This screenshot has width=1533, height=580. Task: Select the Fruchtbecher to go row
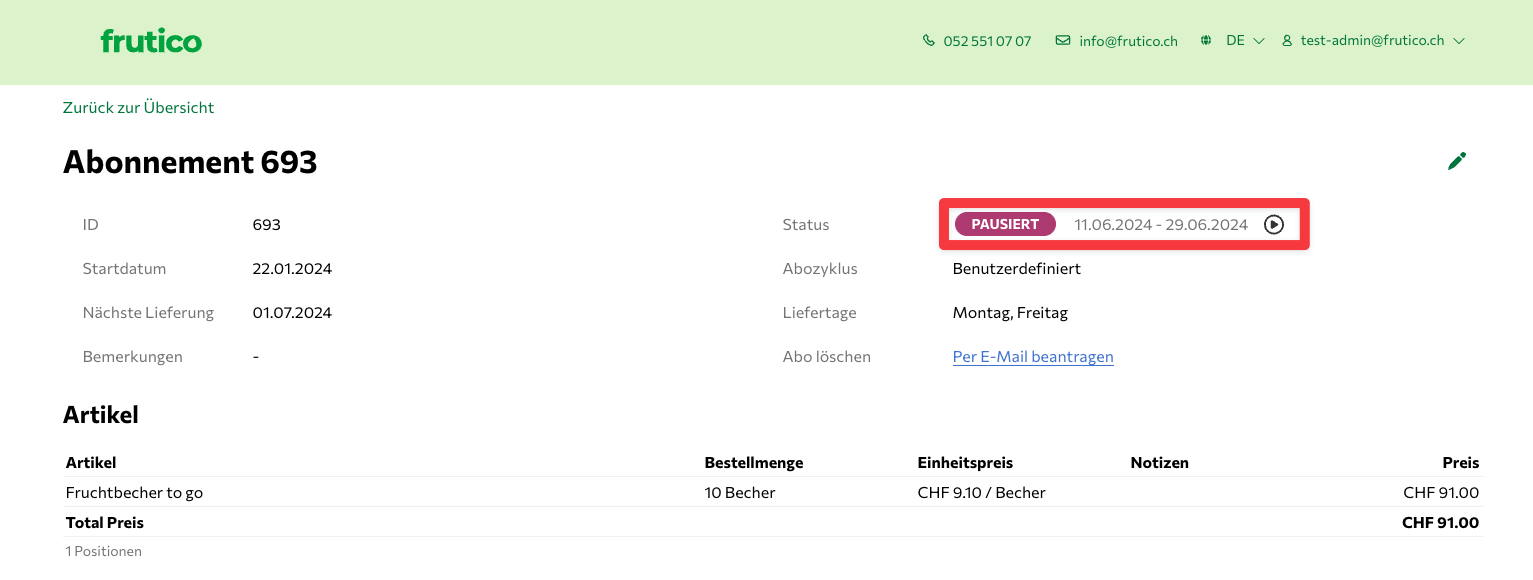point(135,493)
